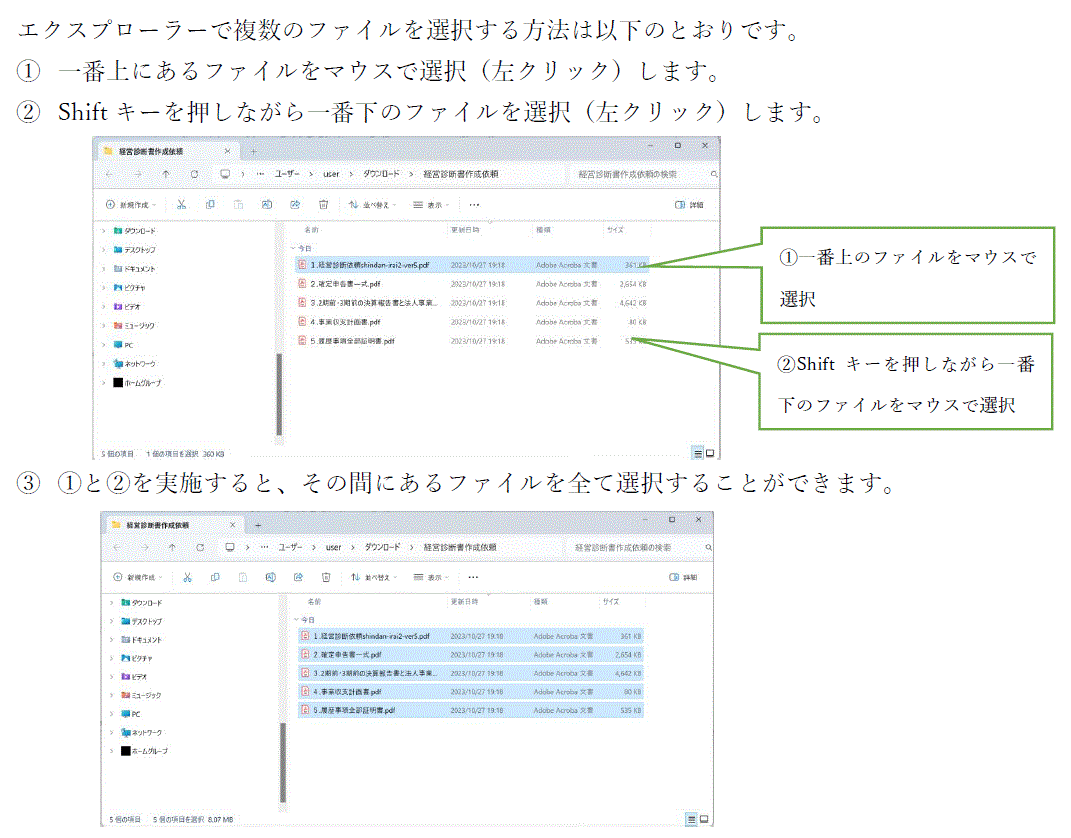This screenshot has height=838, width=1071.
Task: Open a new tab with plus in lower Explorer
Action: (x=258, y=524)
